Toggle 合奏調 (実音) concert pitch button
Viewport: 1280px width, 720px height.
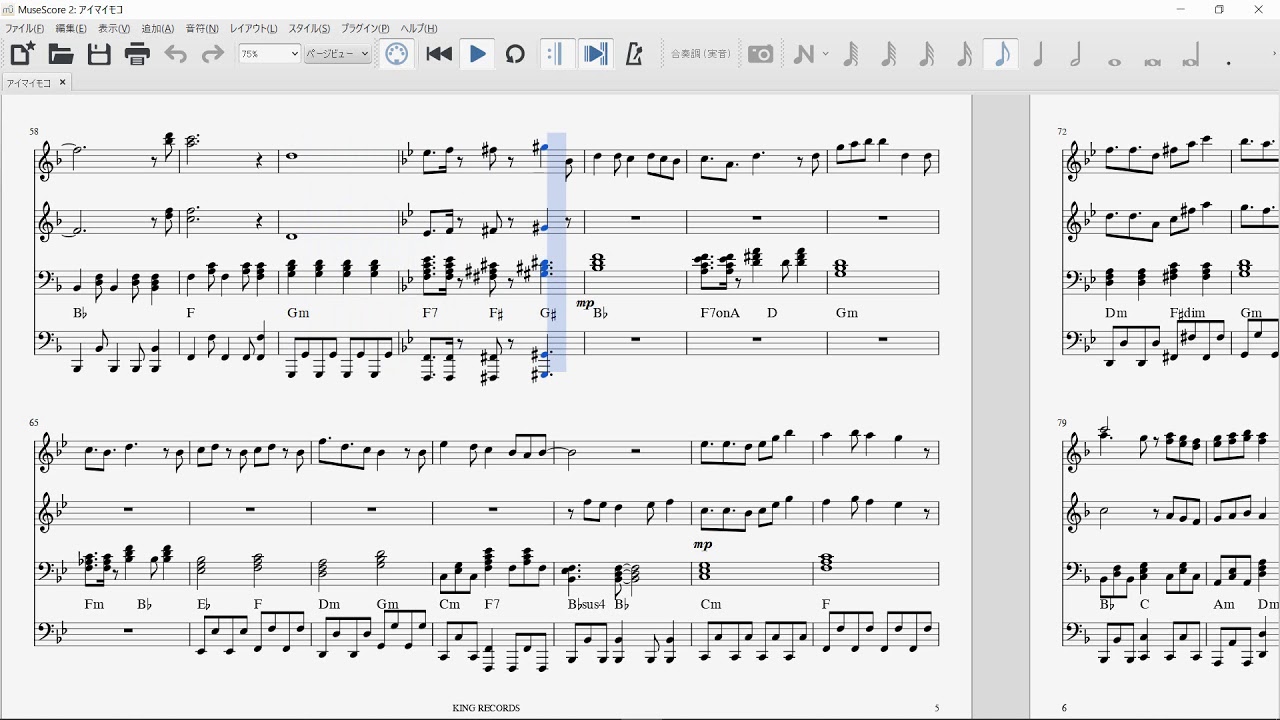click(700, 54)
